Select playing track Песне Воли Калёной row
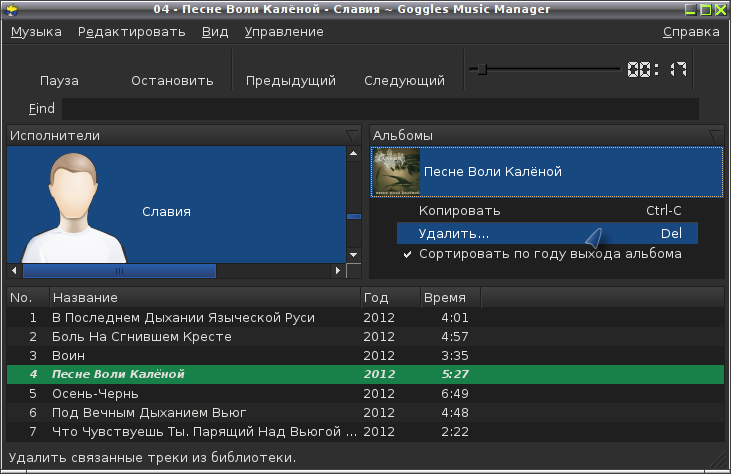This screenshot has width=731, height=474. 366,374
